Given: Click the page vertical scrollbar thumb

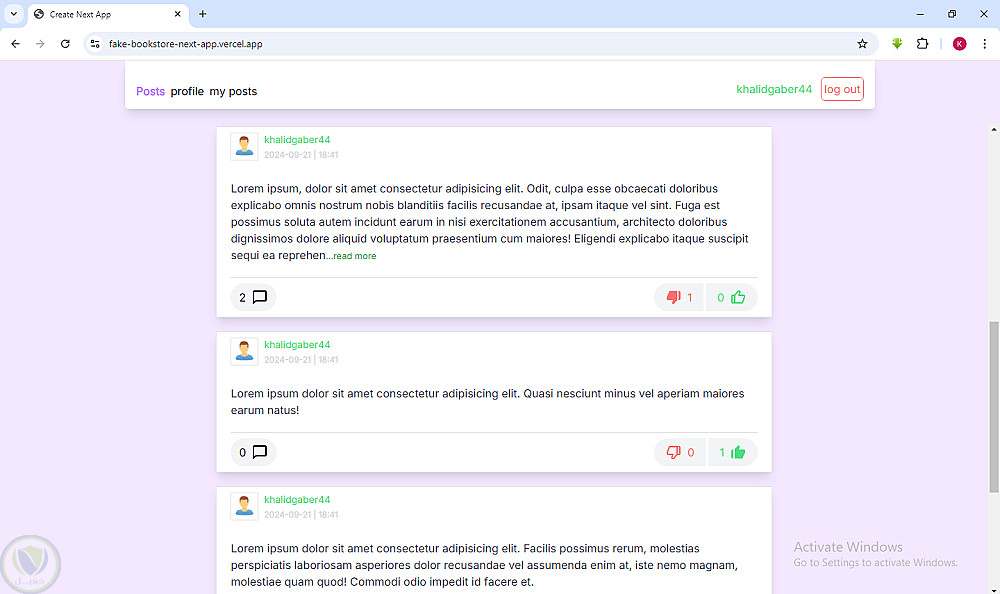Looking at the screenshot, I should (994, 407).
